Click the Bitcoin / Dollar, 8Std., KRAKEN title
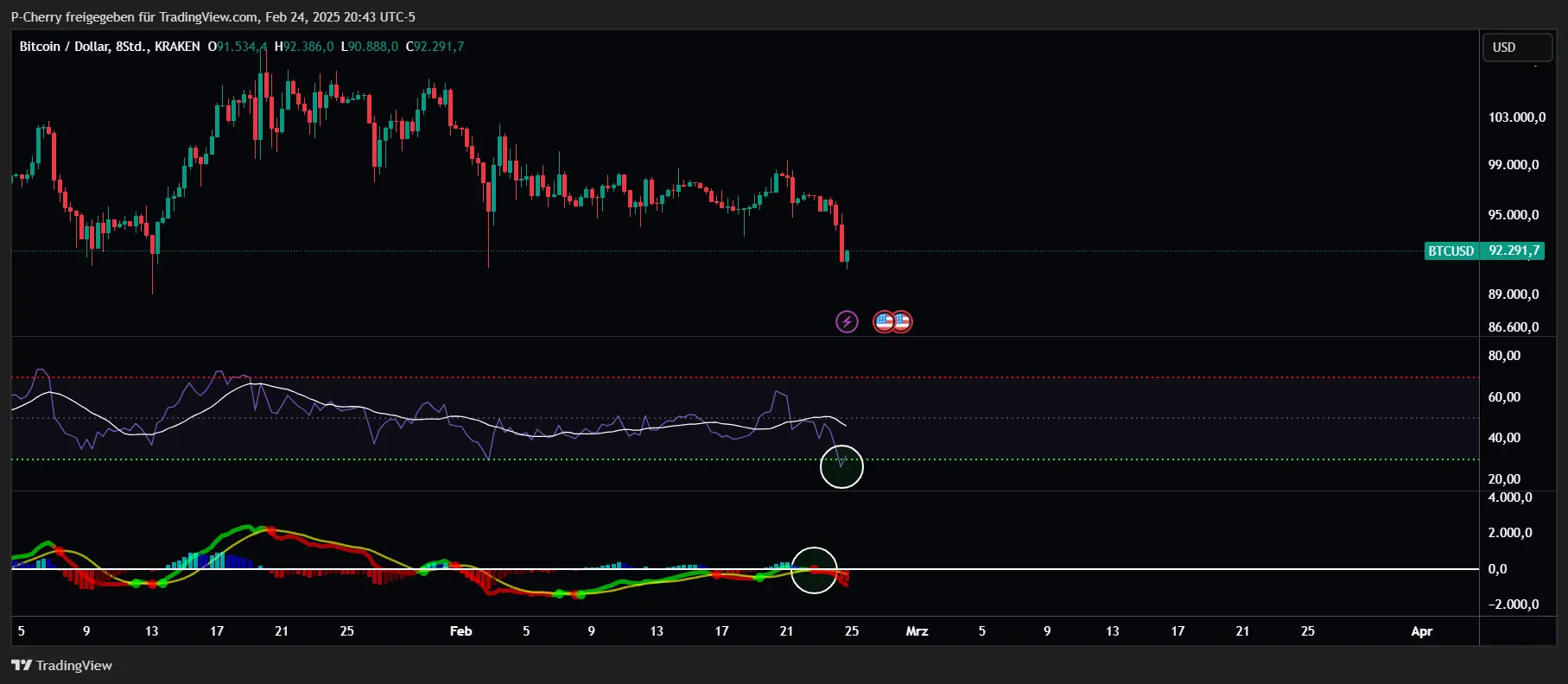1568x684 pixels. click(x=110, y=47)
